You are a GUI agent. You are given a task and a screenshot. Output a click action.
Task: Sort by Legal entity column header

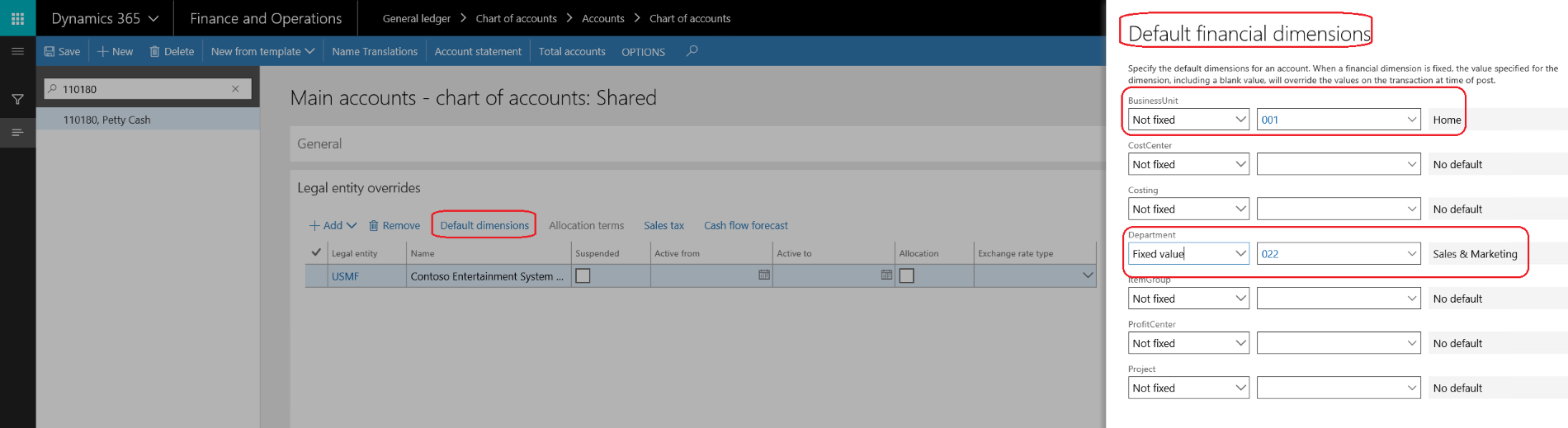point(354,253)
